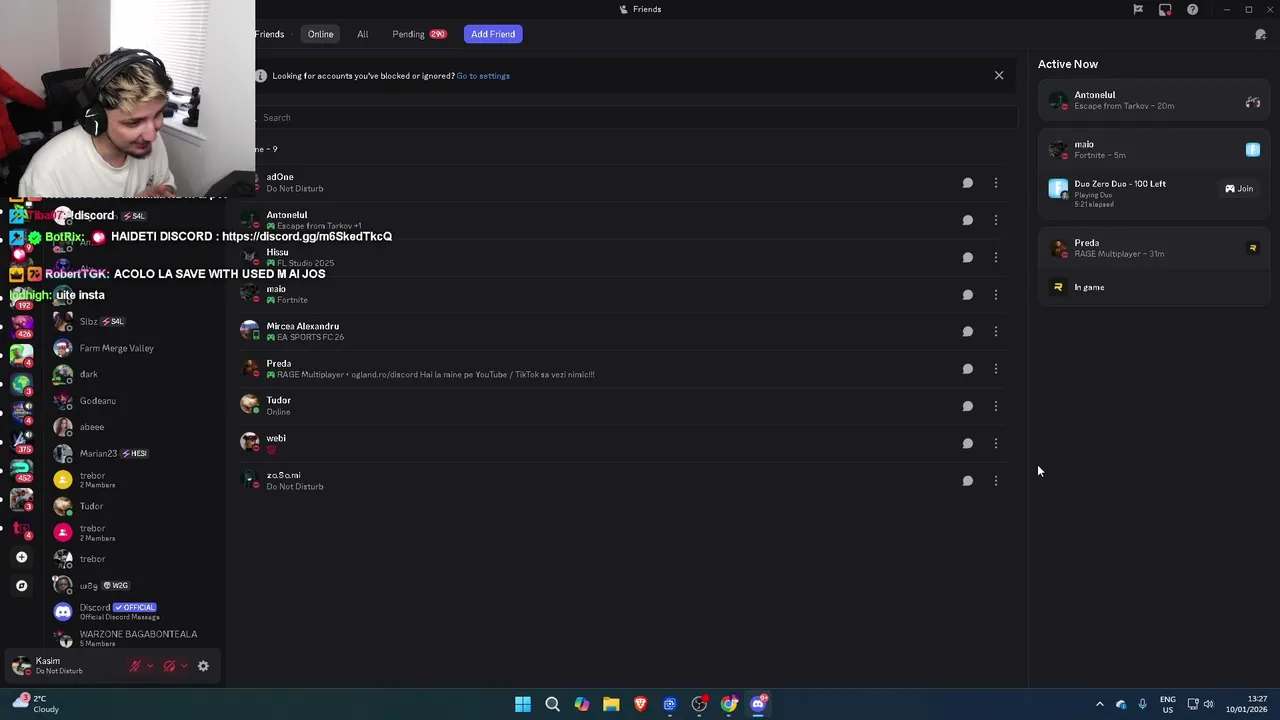Open more options for Tudor's friend row

coord(996,406)
